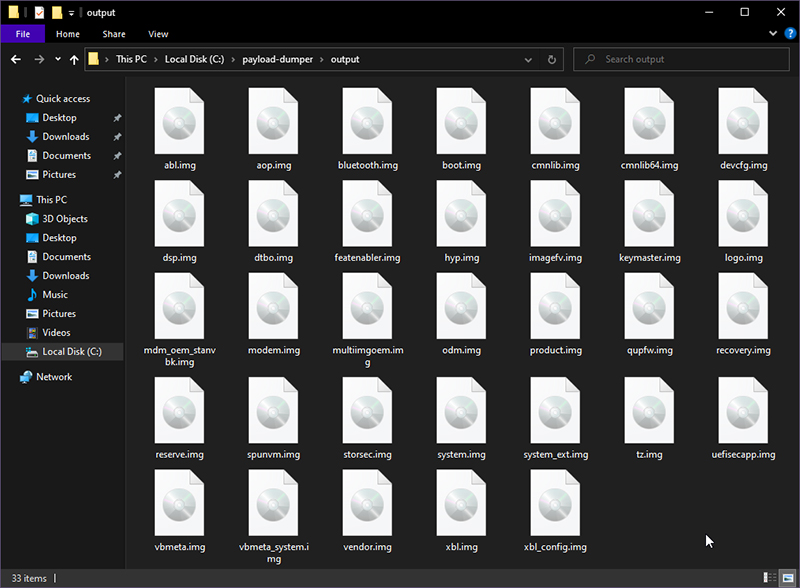Viewport: 800px width, 588px height.
Task: Select the boot.img file
Action: pyautogui.click(x=461, y=122)
